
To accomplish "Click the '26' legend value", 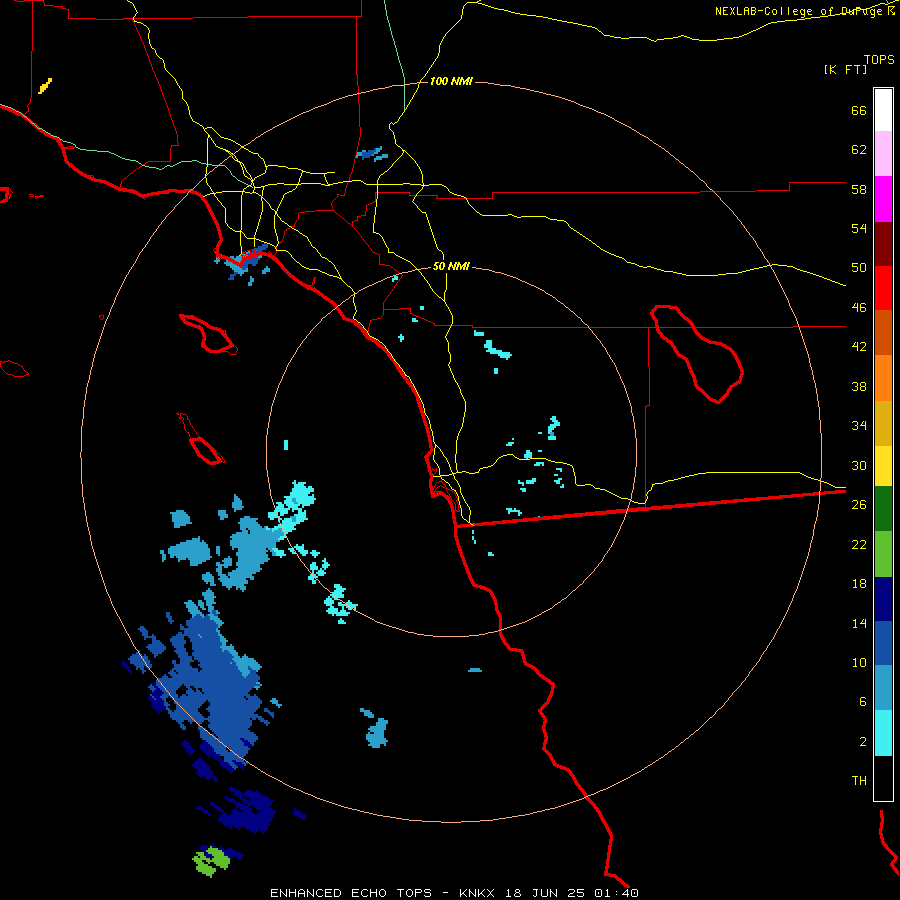I will pyautogui.click(x=859, y=505).
